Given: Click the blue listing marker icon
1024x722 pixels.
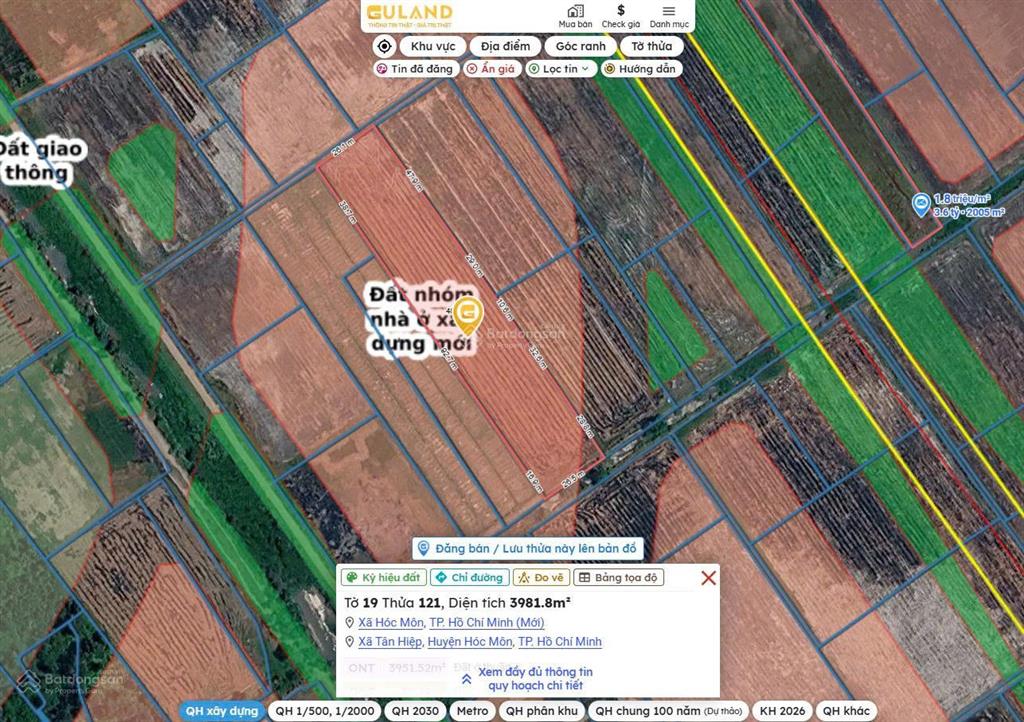Looking at the screenshot, I should coord(921,205).
